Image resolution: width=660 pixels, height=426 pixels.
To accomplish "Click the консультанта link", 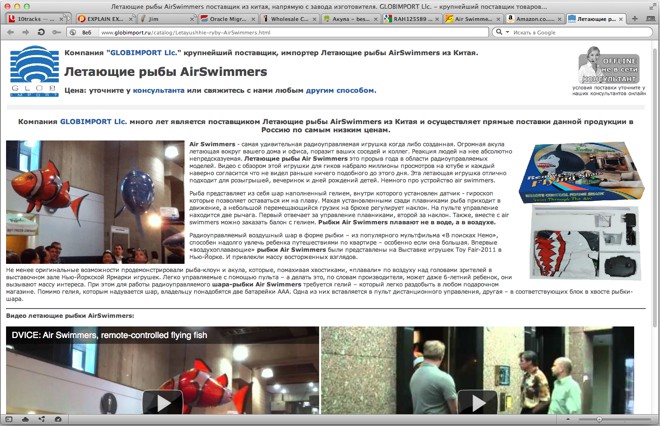I will click(x=159, y=90).
